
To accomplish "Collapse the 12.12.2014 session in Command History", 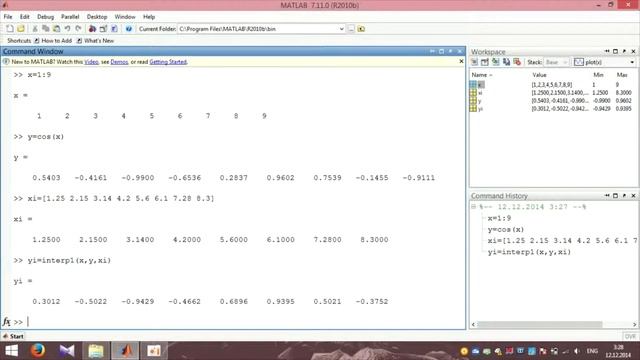I will [473, 207].
